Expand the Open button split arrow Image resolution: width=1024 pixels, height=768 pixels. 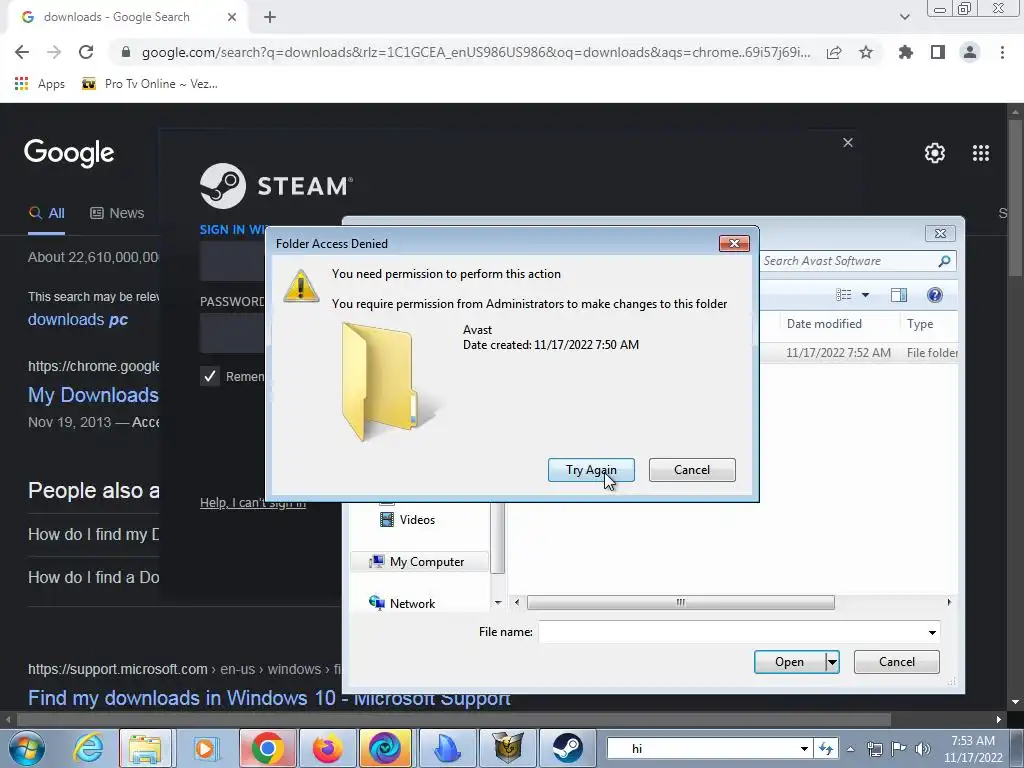[x=832, y=662]
